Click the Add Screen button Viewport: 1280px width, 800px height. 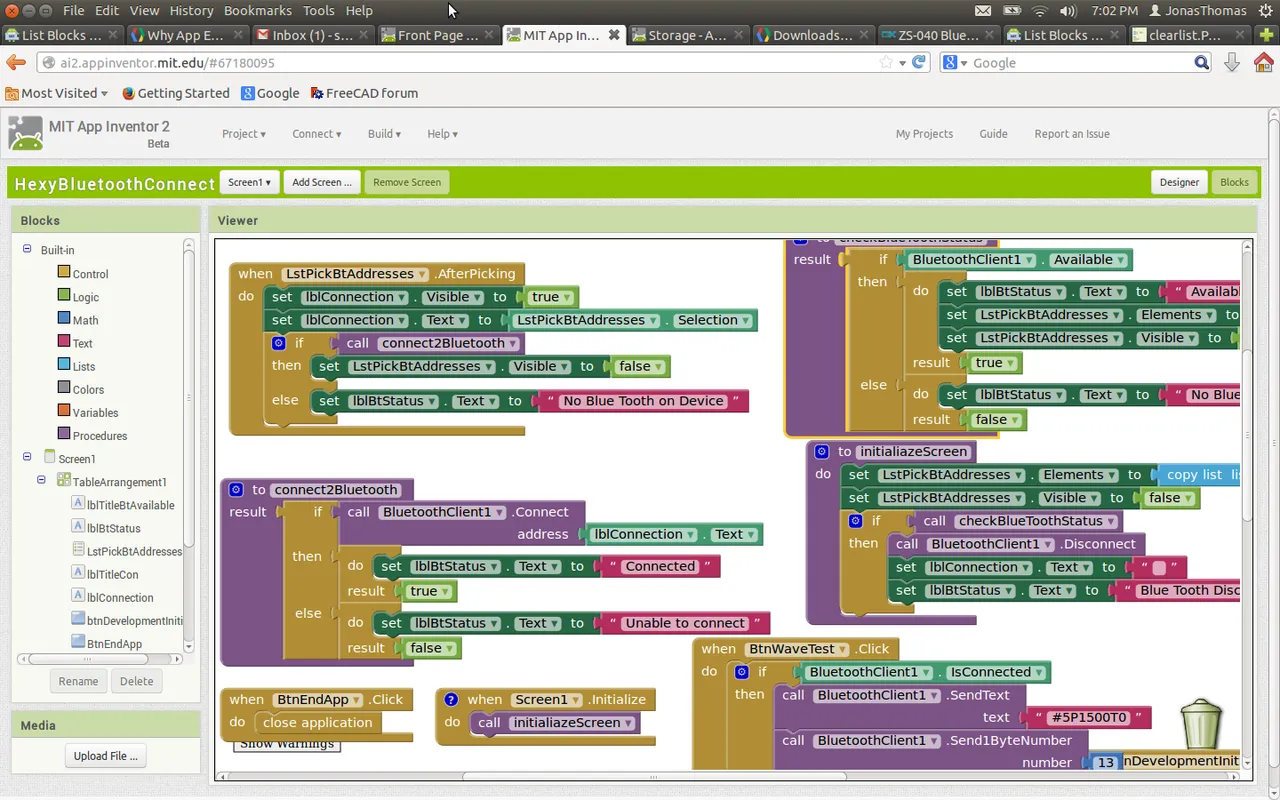coord(321,182)
